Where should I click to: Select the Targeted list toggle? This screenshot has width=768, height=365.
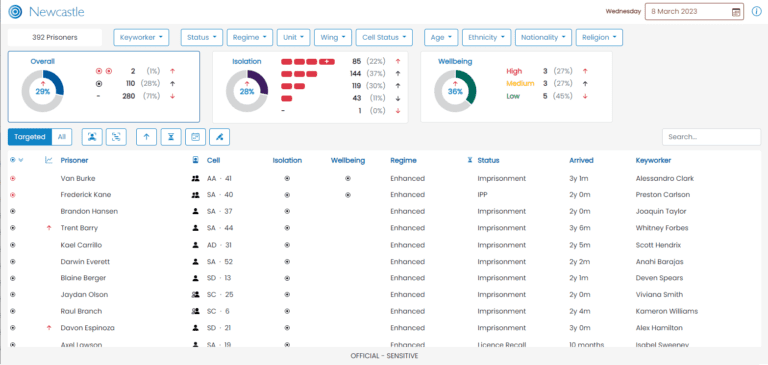coord(30,137)
